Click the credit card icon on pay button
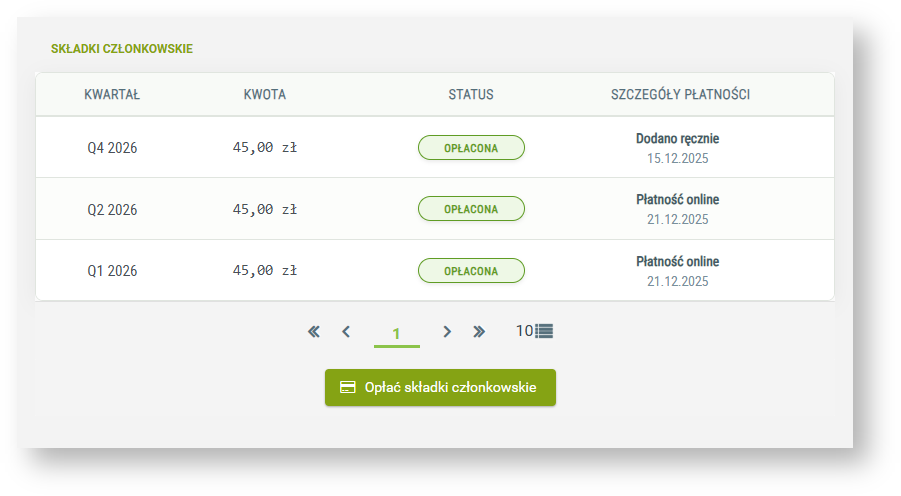Screen dimensions: 901x496 tap(348, 388)
